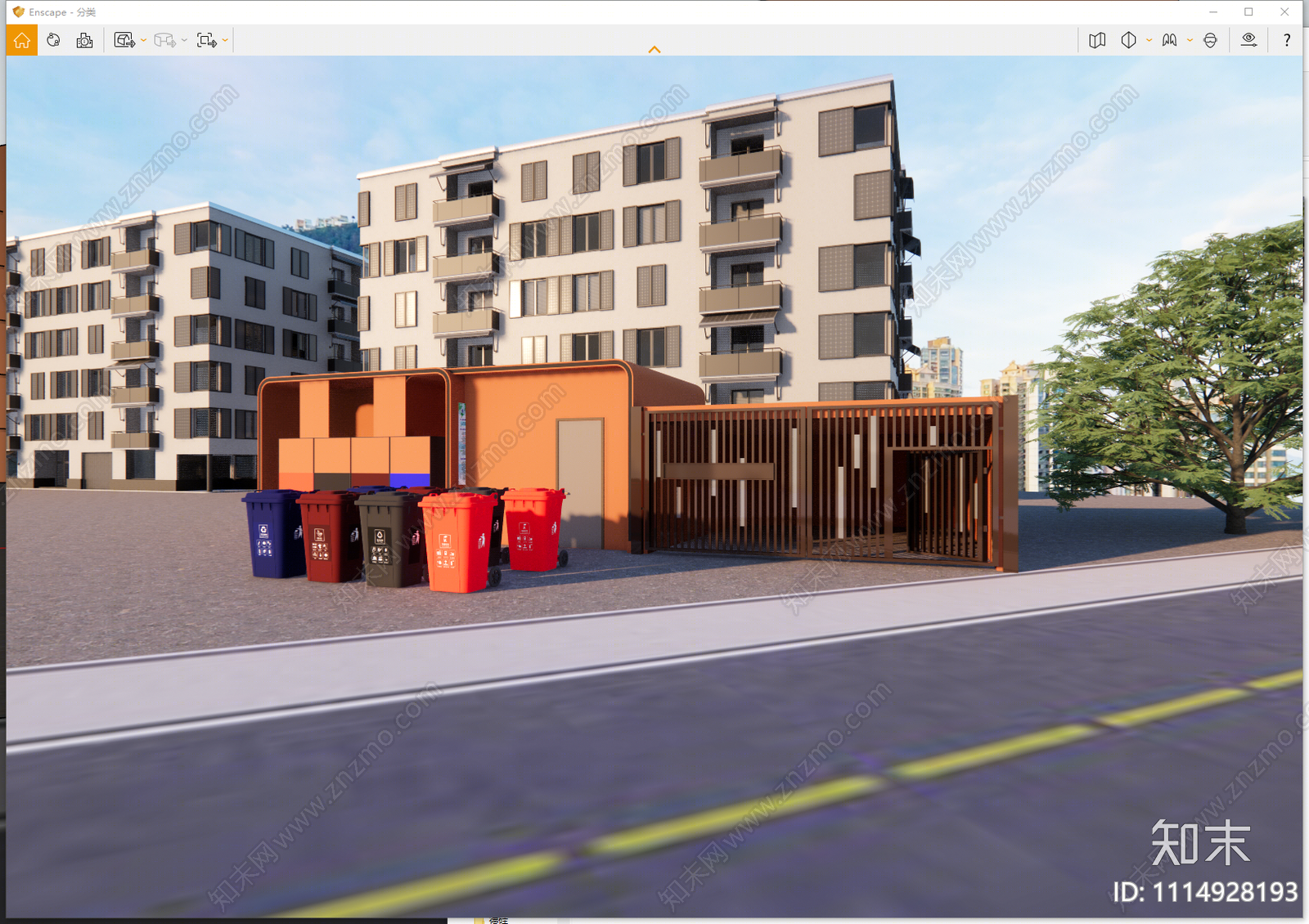Open Visual Settings eye icon
The height and width of the screenshot is (924, 1309).
(1248, 40)
